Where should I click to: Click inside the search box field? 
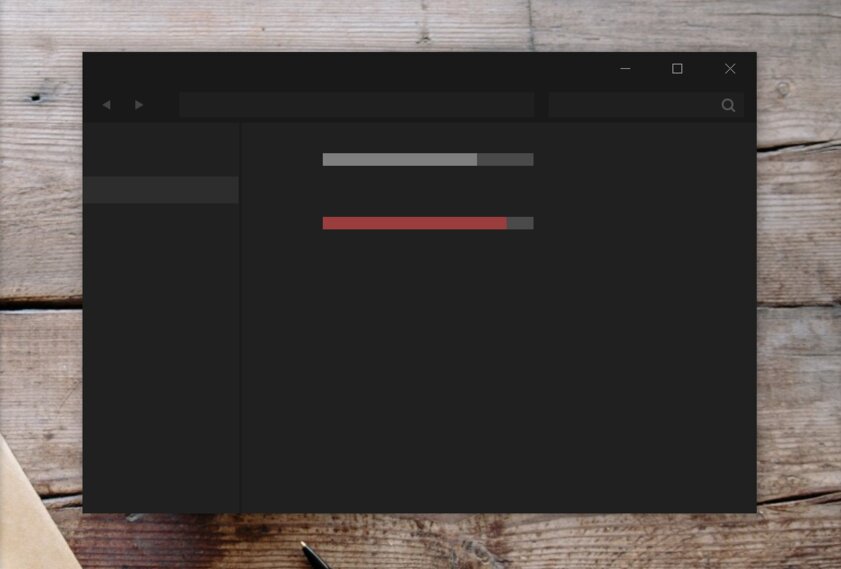632,105
